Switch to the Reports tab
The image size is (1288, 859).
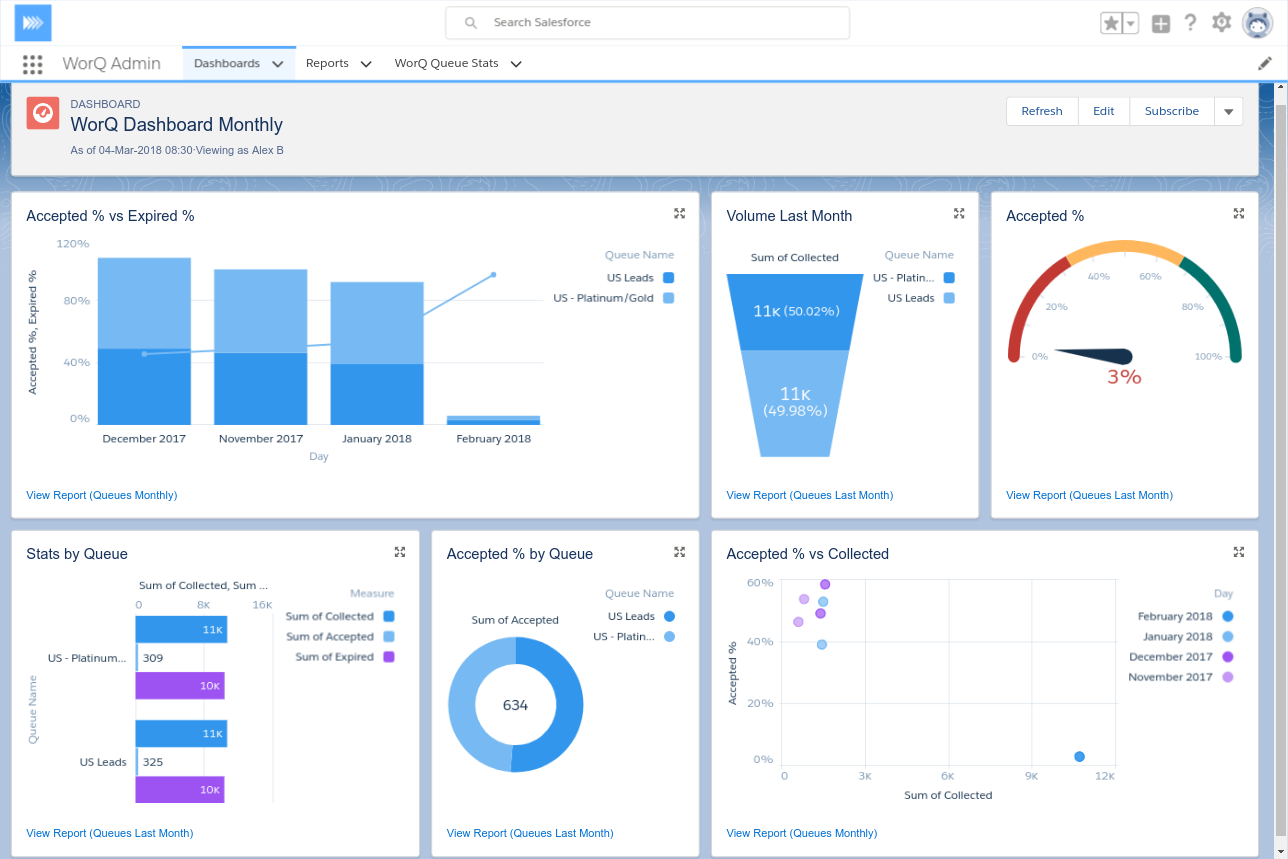pyautogui.click(x=327, y=63)
